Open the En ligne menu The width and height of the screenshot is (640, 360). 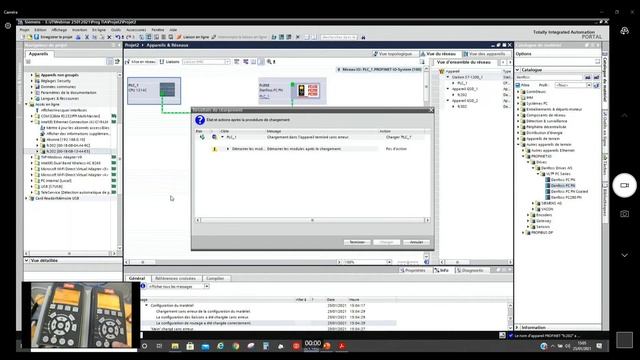[99, 30]
